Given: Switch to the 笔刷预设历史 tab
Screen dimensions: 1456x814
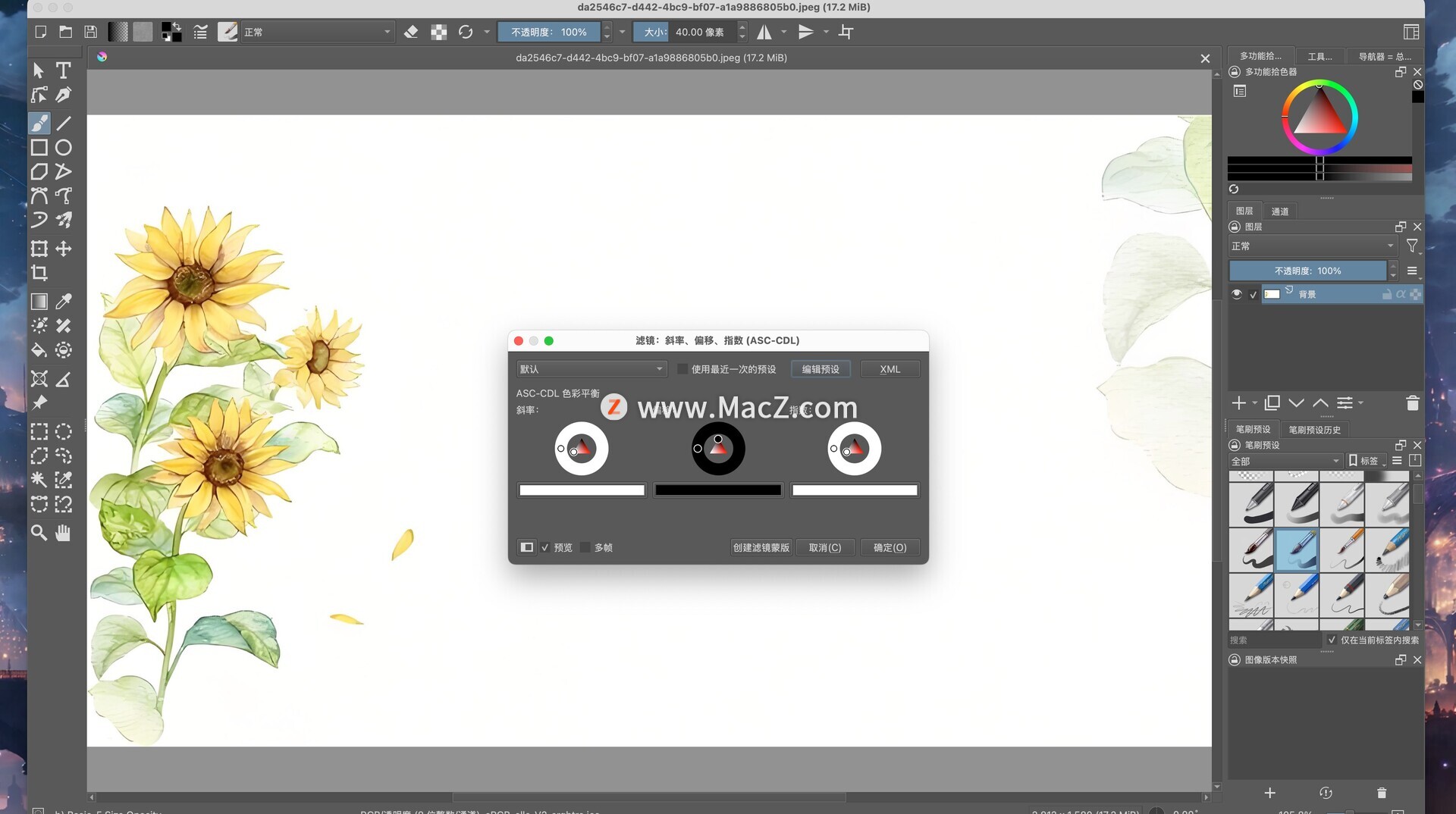Looking at the screenshot, I should click(1315, 430).
